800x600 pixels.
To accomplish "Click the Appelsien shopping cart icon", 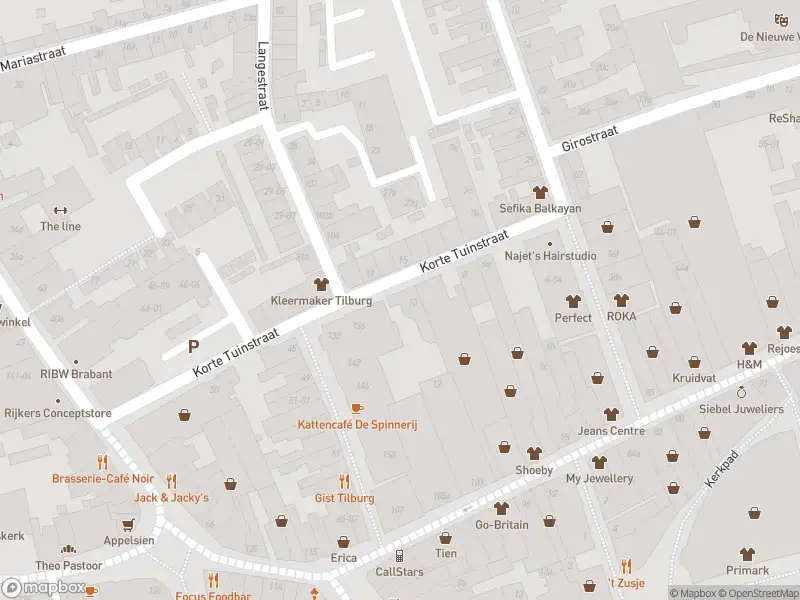I will [128, 523].
